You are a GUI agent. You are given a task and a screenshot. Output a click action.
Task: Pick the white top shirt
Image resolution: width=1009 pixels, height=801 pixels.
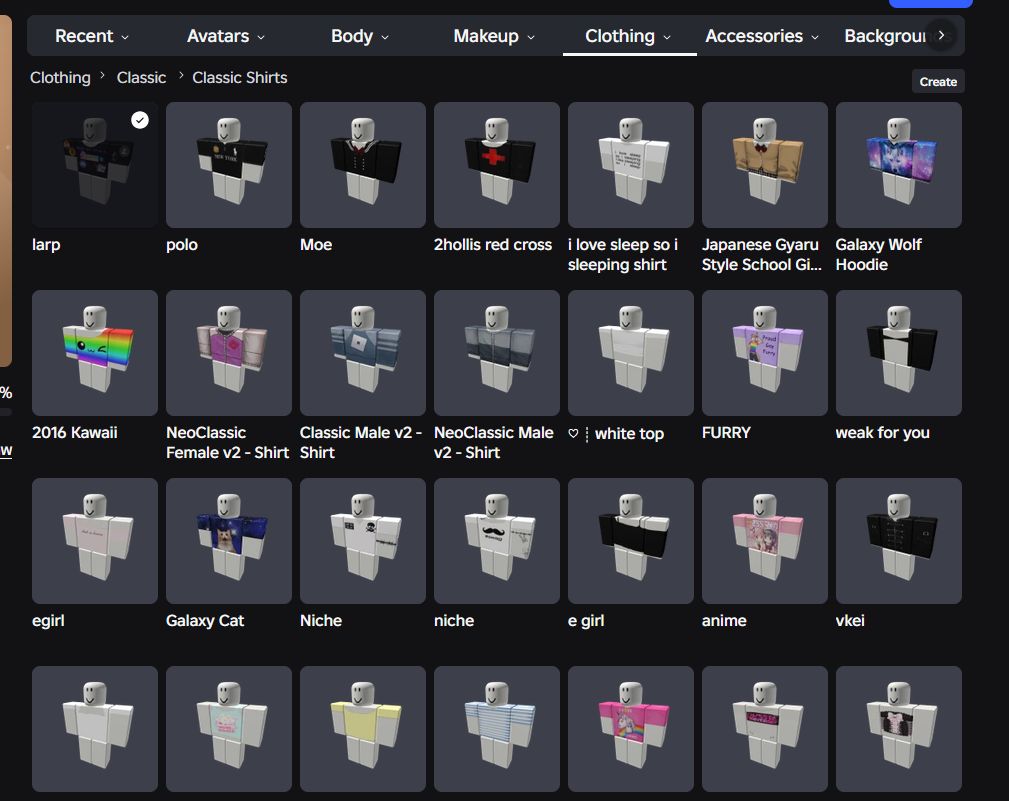631,353
